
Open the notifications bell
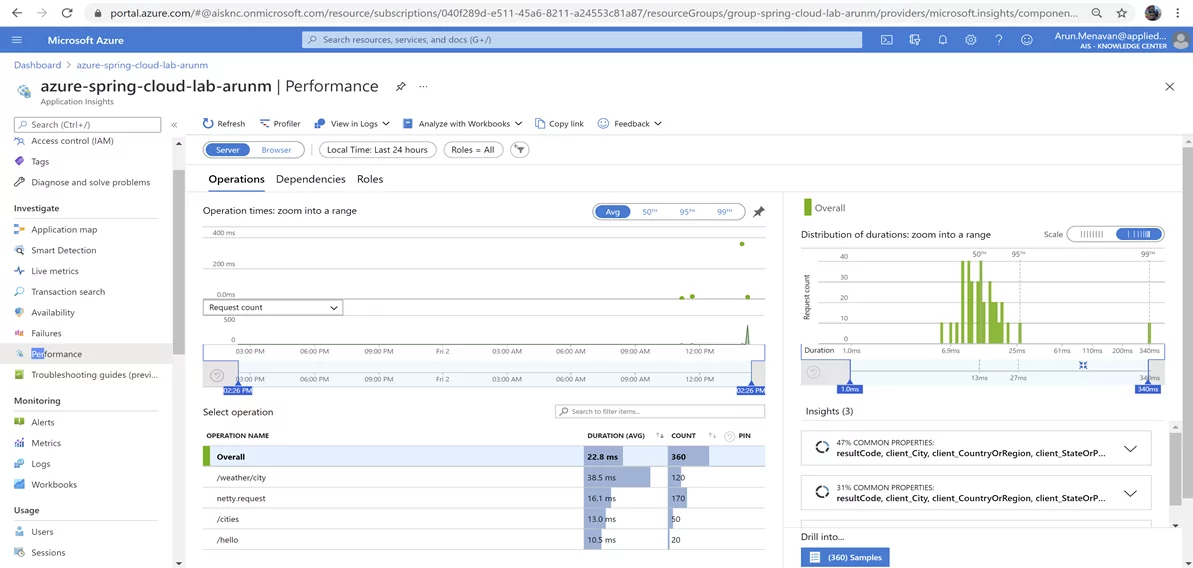[943, 40]
